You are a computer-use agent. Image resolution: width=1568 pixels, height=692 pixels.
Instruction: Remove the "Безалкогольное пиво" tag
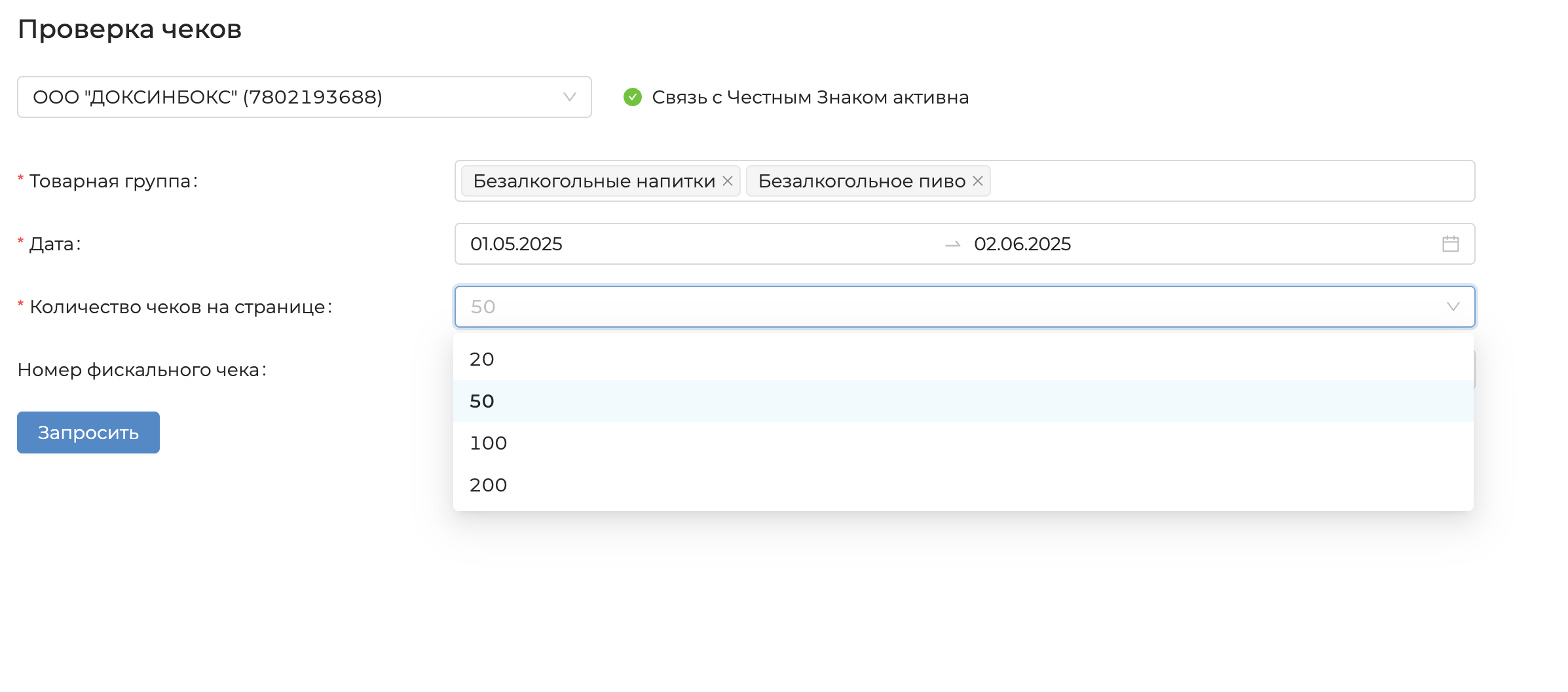(x=977, y=181)
